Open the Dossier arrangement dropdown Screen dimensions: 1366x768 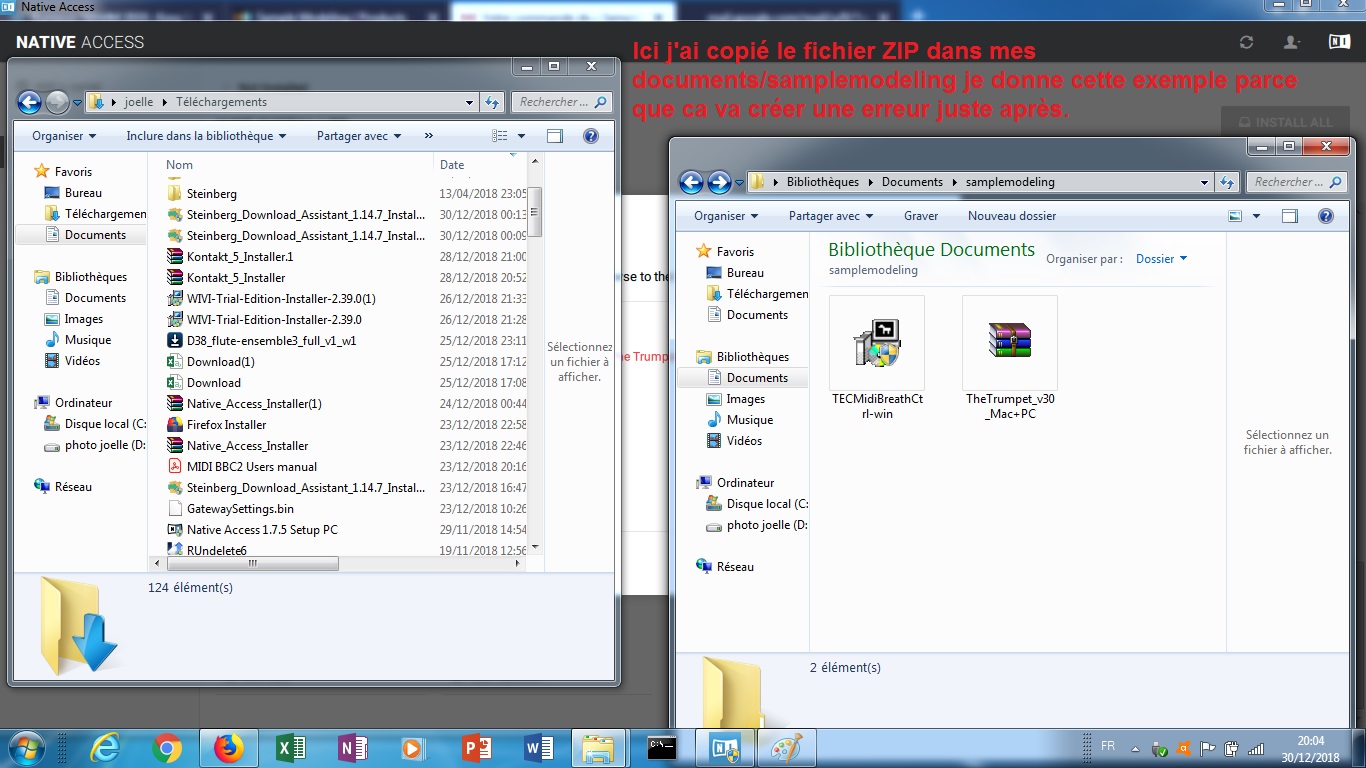(x=1161, y=259)
